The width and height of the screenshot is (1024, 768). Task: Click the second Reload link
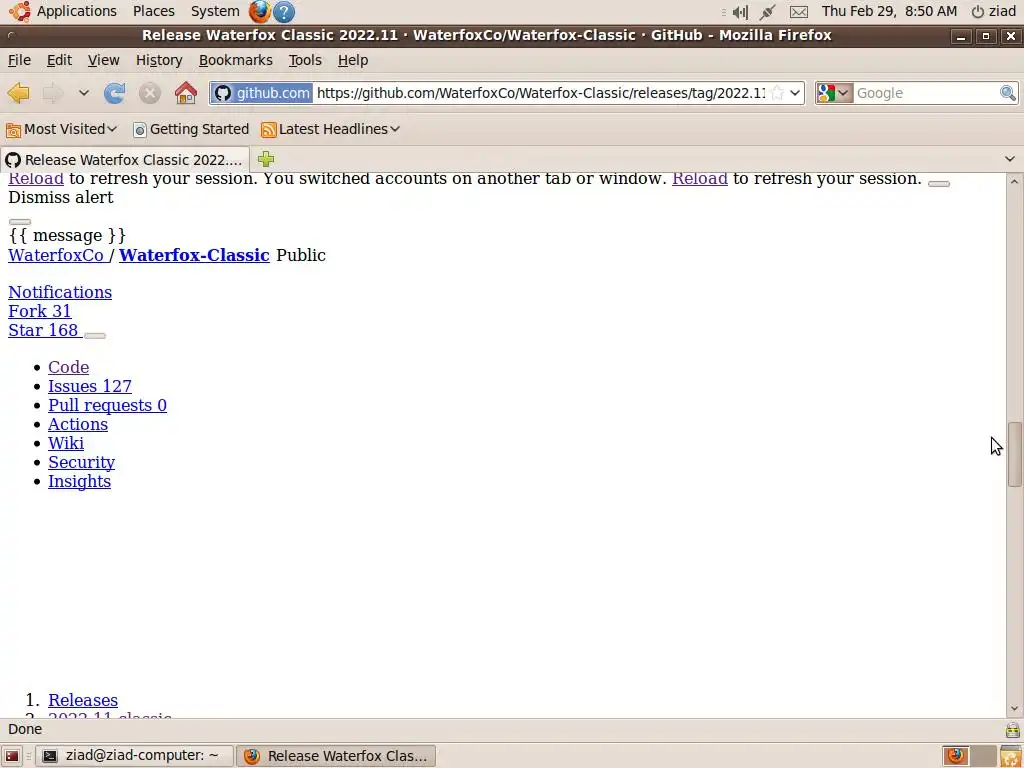[x=699, y=178]
